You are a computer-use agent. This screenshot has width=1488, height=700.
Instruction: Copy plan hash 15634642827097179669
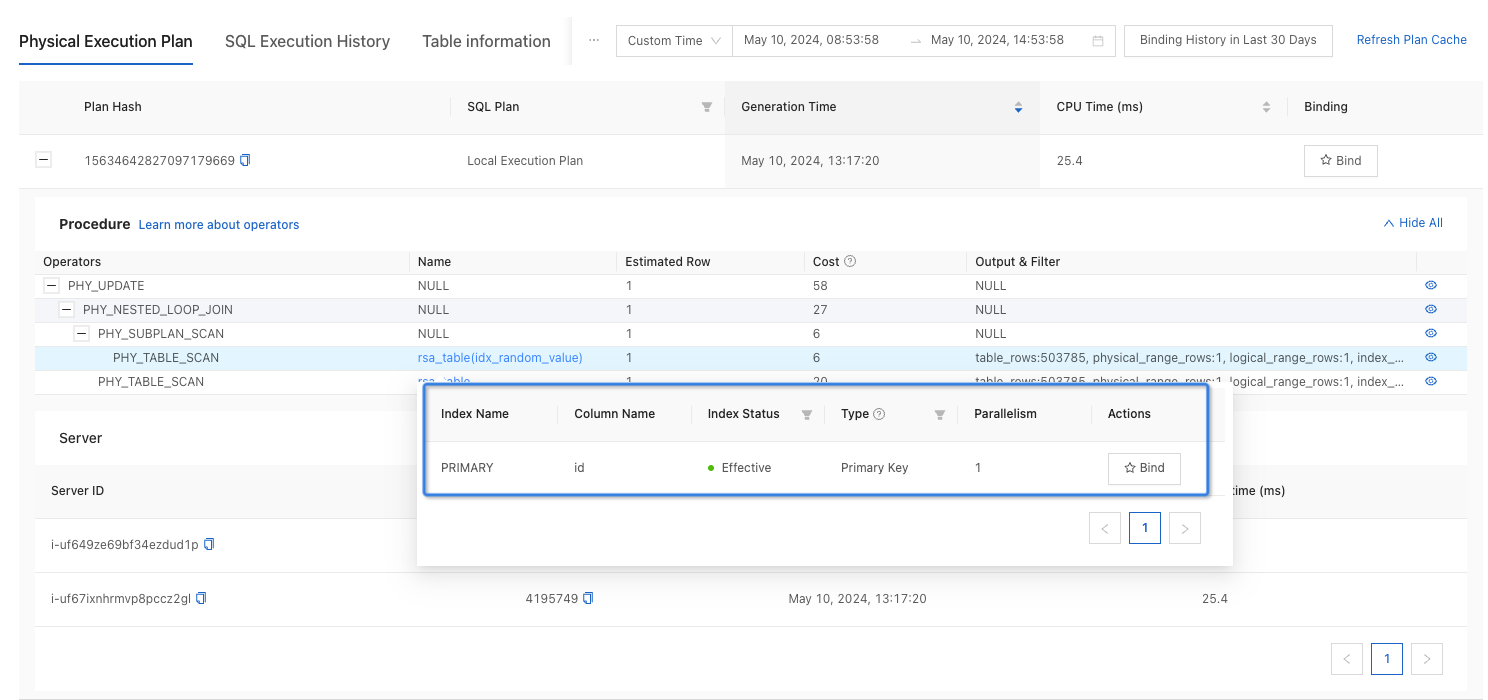(x=245, y=160)
